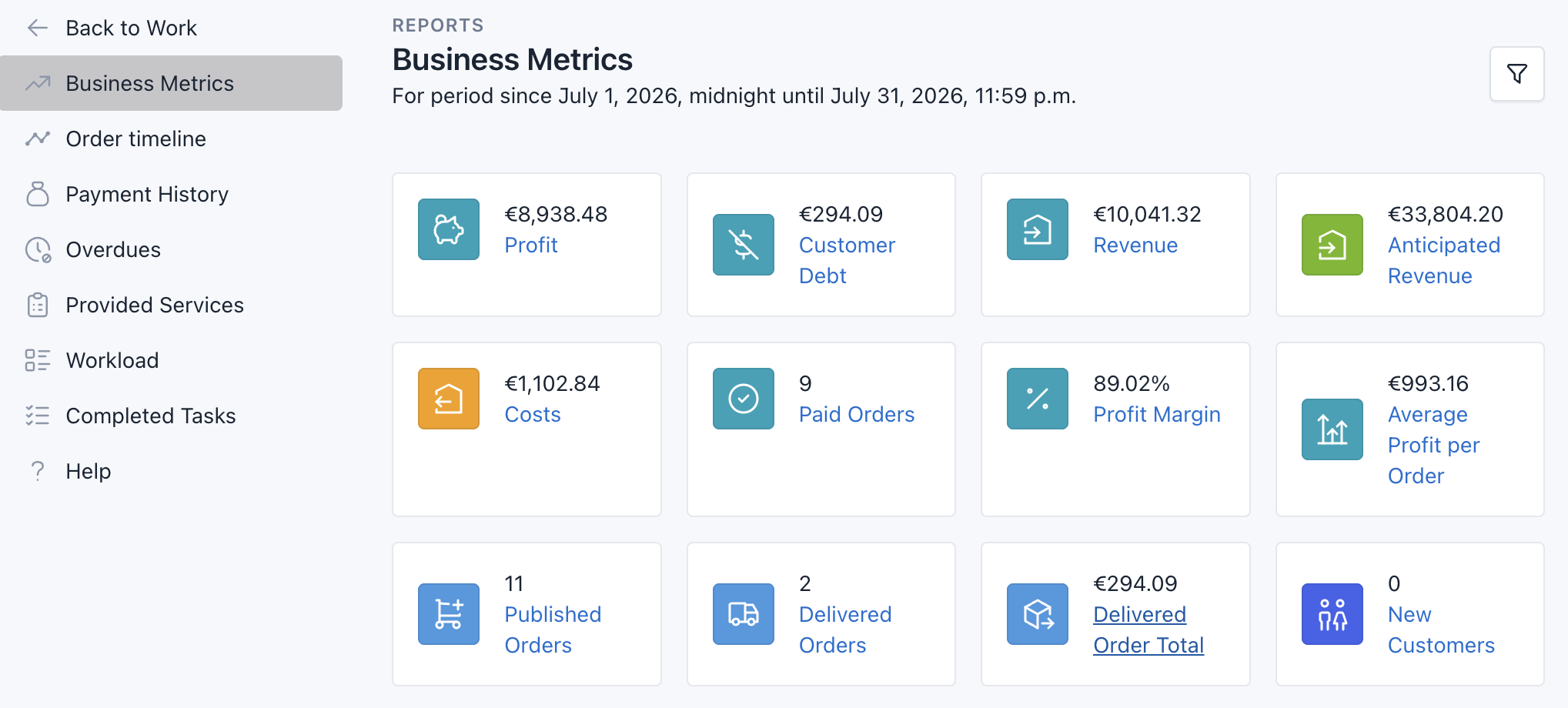Click the percent Profit Margin icon

pos(1038,399)
